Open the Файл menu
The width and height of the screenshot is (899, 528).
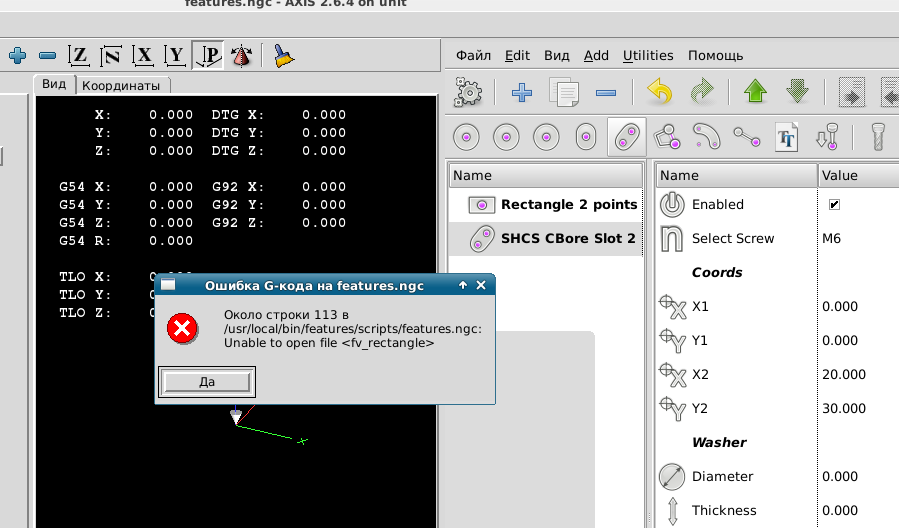[474, 56]
